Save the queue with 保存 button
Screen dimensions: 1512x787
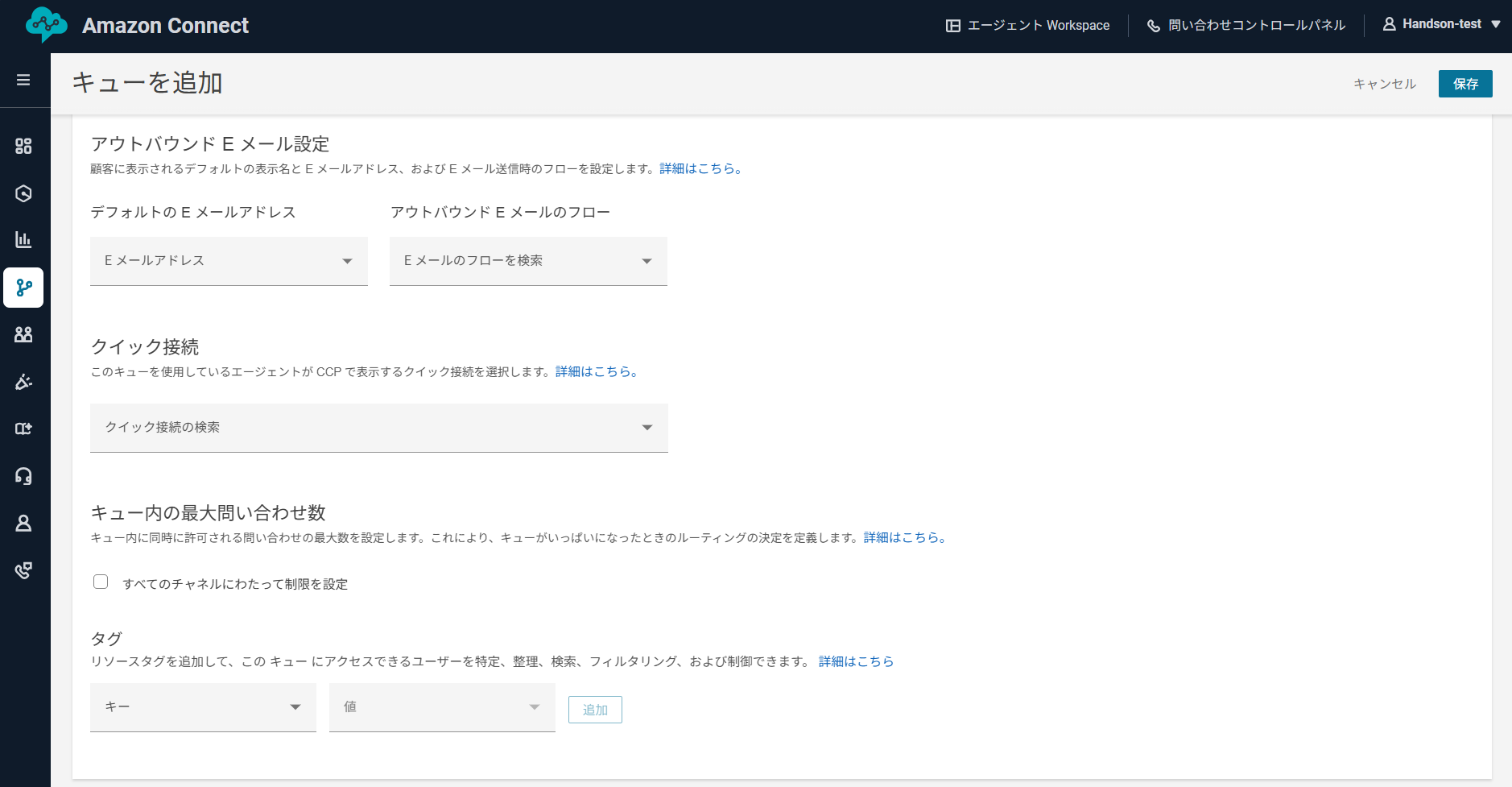click(1464, 83)
